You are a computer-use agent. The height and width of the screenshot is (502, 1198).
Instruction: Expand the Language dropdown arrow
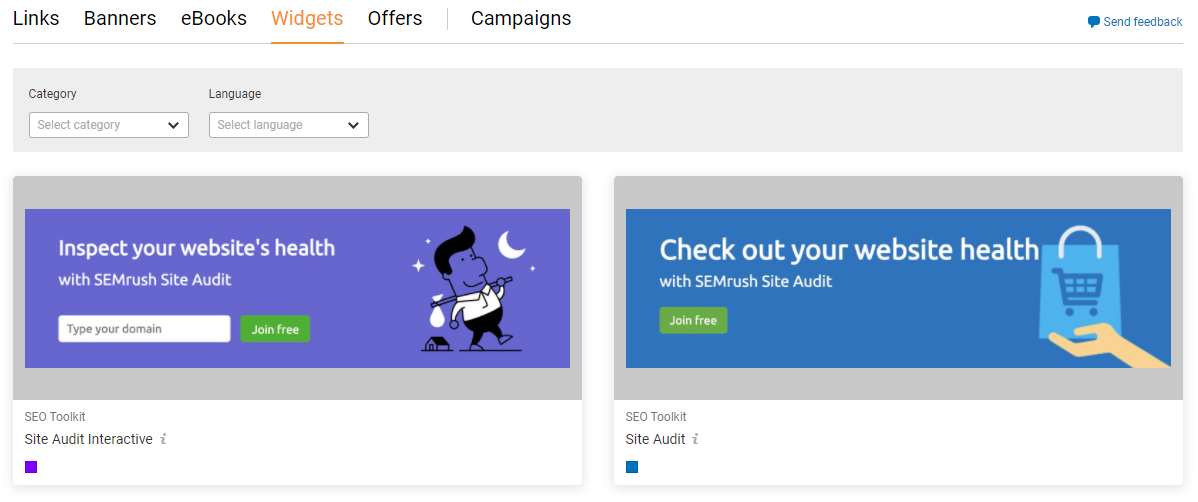coord(353,125)
